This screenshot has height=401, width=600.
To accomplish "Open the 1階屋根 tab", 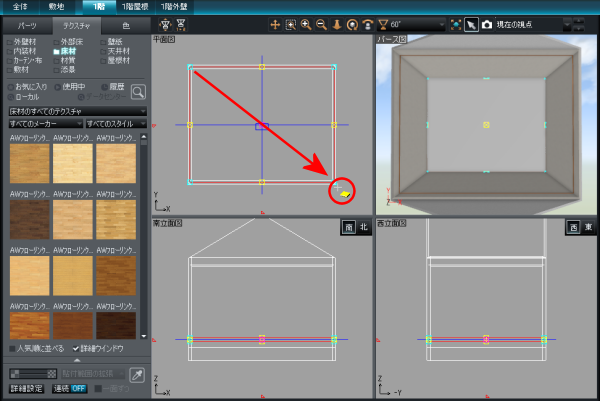I will click(129, 6).
